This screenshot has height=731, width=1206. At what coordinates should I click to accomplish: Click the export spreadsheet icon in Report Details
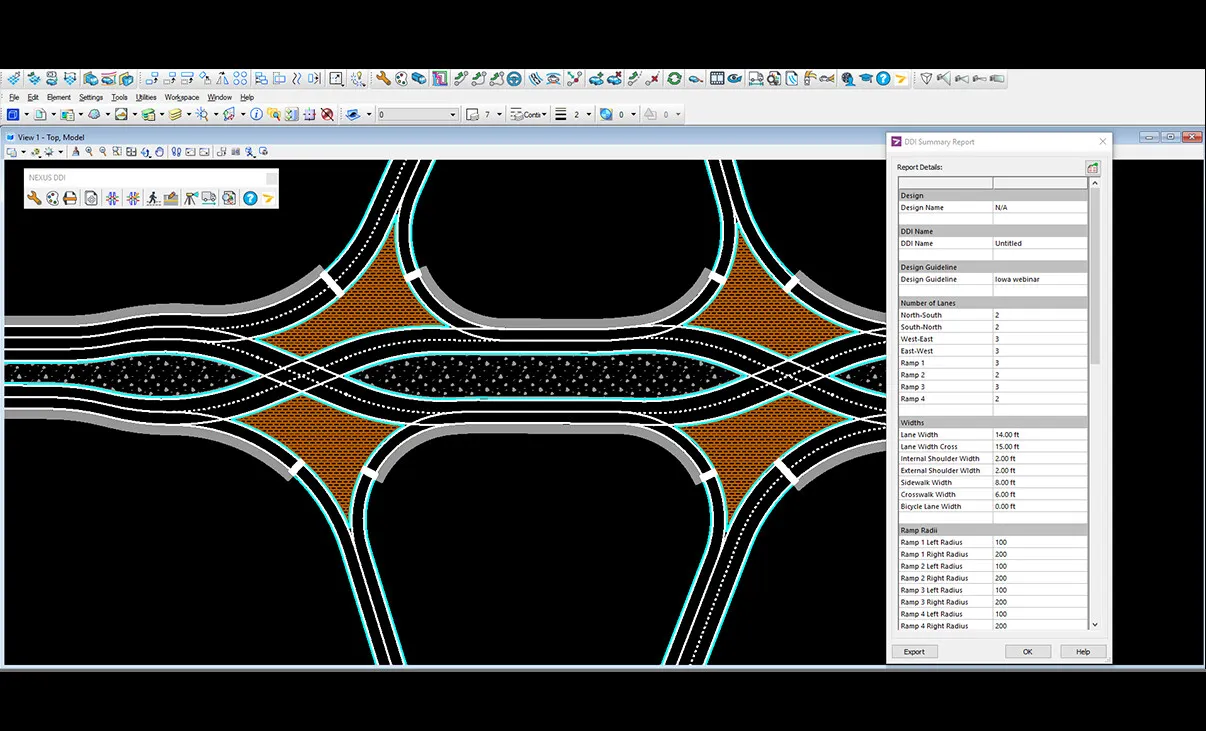coord(1093,168)
